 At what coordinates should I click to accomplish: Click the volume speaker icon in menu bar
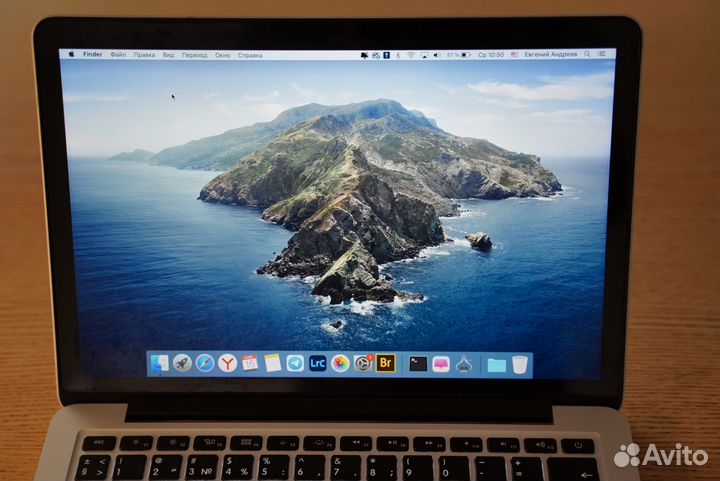(437, 55)
